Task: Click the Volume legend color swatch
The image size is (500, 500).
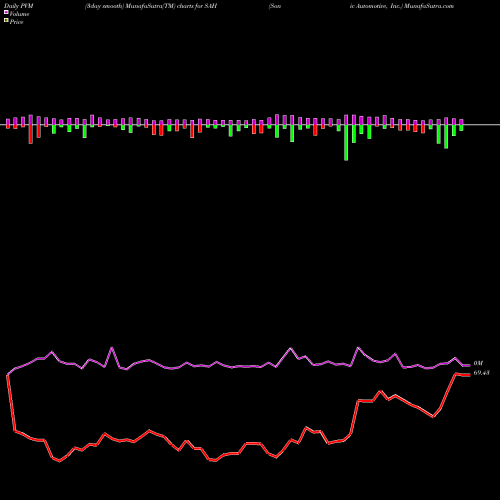Action: [x=6, y=12]
